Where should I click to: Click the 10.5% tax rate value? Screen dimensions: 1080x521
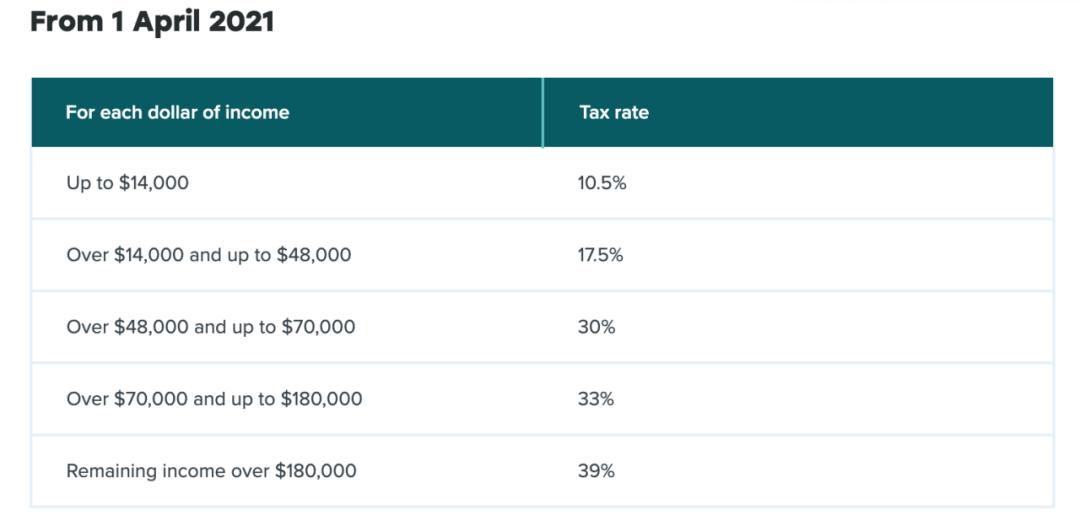pos(602,183)
